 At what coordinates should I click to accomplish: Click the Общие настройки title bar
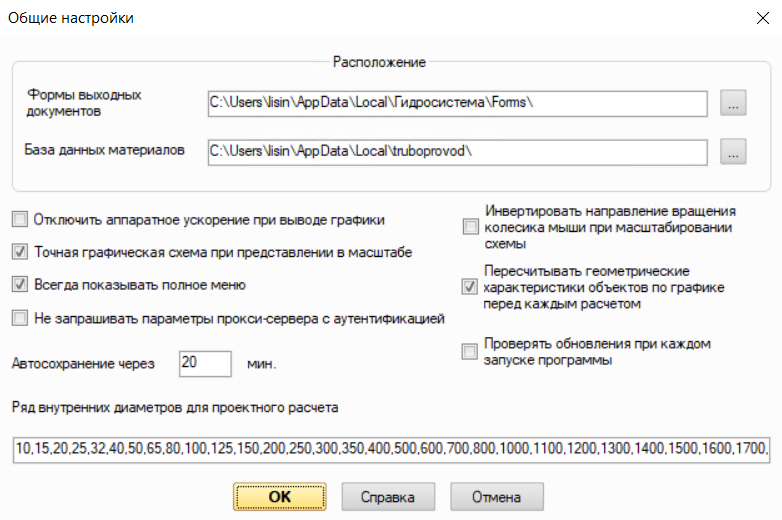(x=300, y=18)
